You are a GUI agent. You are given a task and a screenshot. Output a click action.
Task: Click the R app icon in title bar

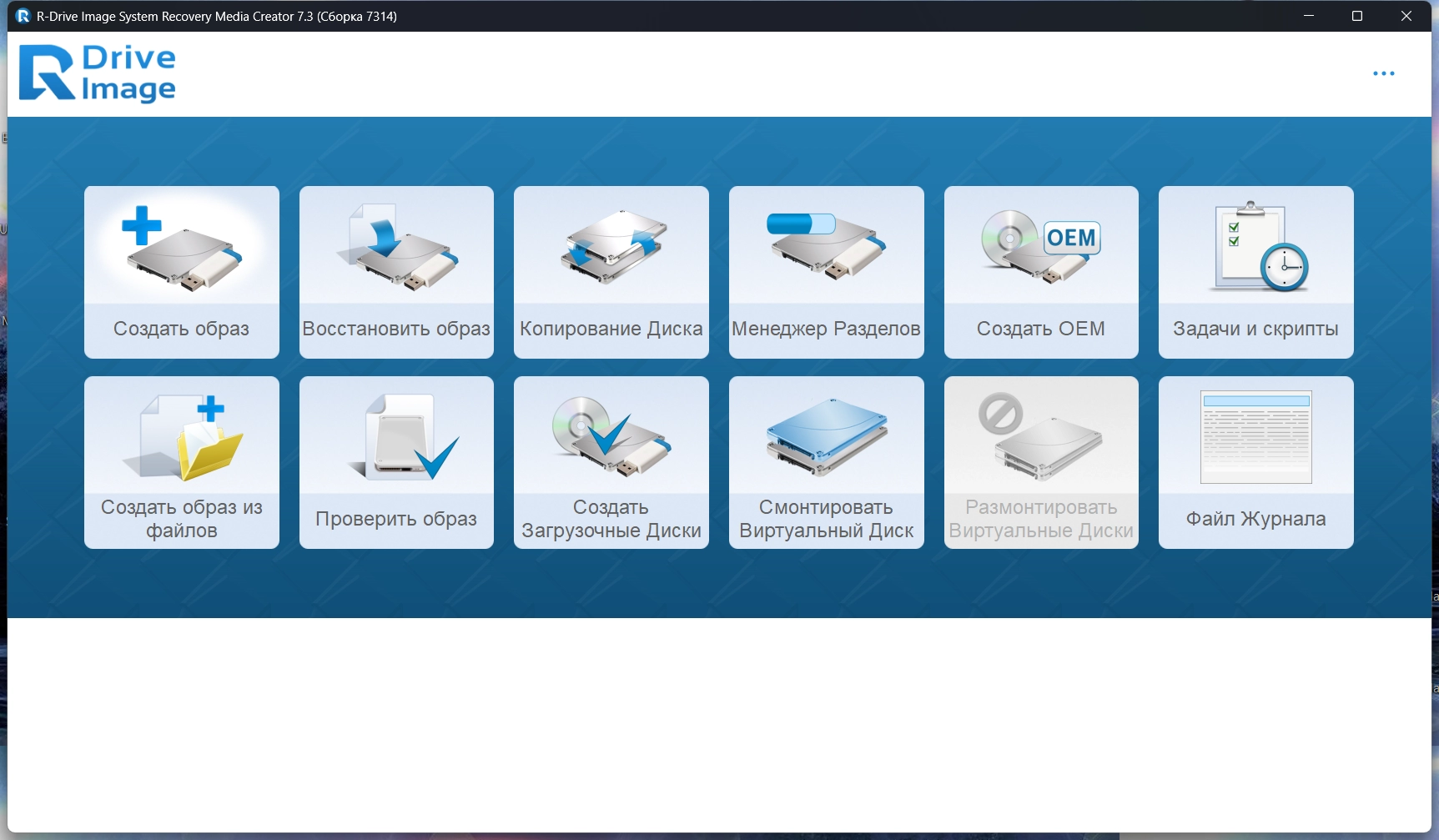pyautogui.click(x=23, y=16)
